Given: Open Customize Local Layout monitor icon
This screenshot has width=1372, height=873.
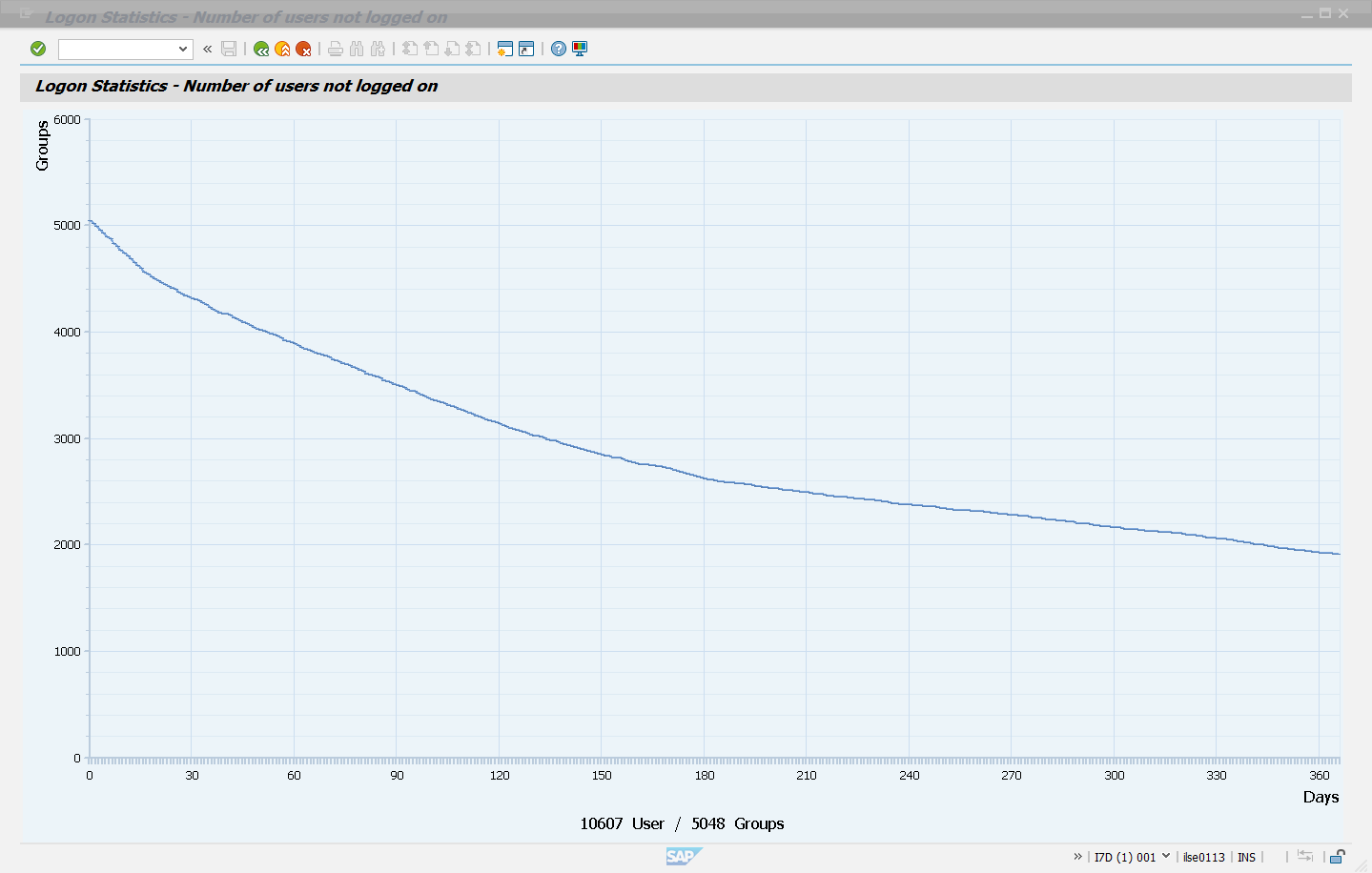Looking at the screenshot, I should (580, 49).
